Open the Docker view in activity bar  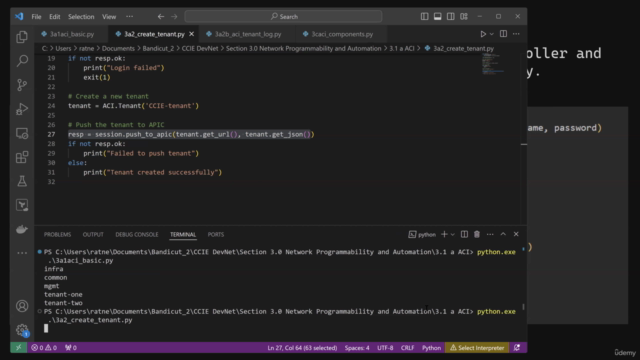(x=22, y=229)
